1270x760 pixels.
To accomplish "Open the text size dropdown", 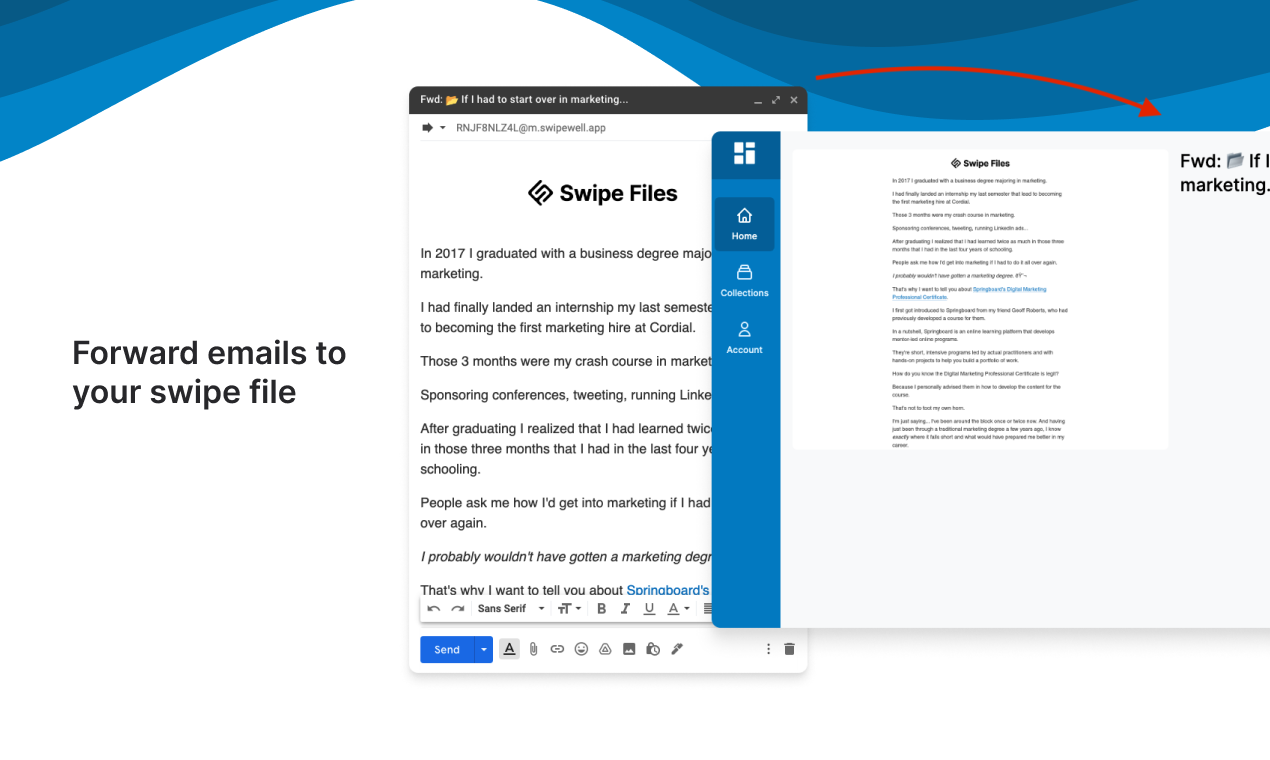I will [x=569, y=608].
